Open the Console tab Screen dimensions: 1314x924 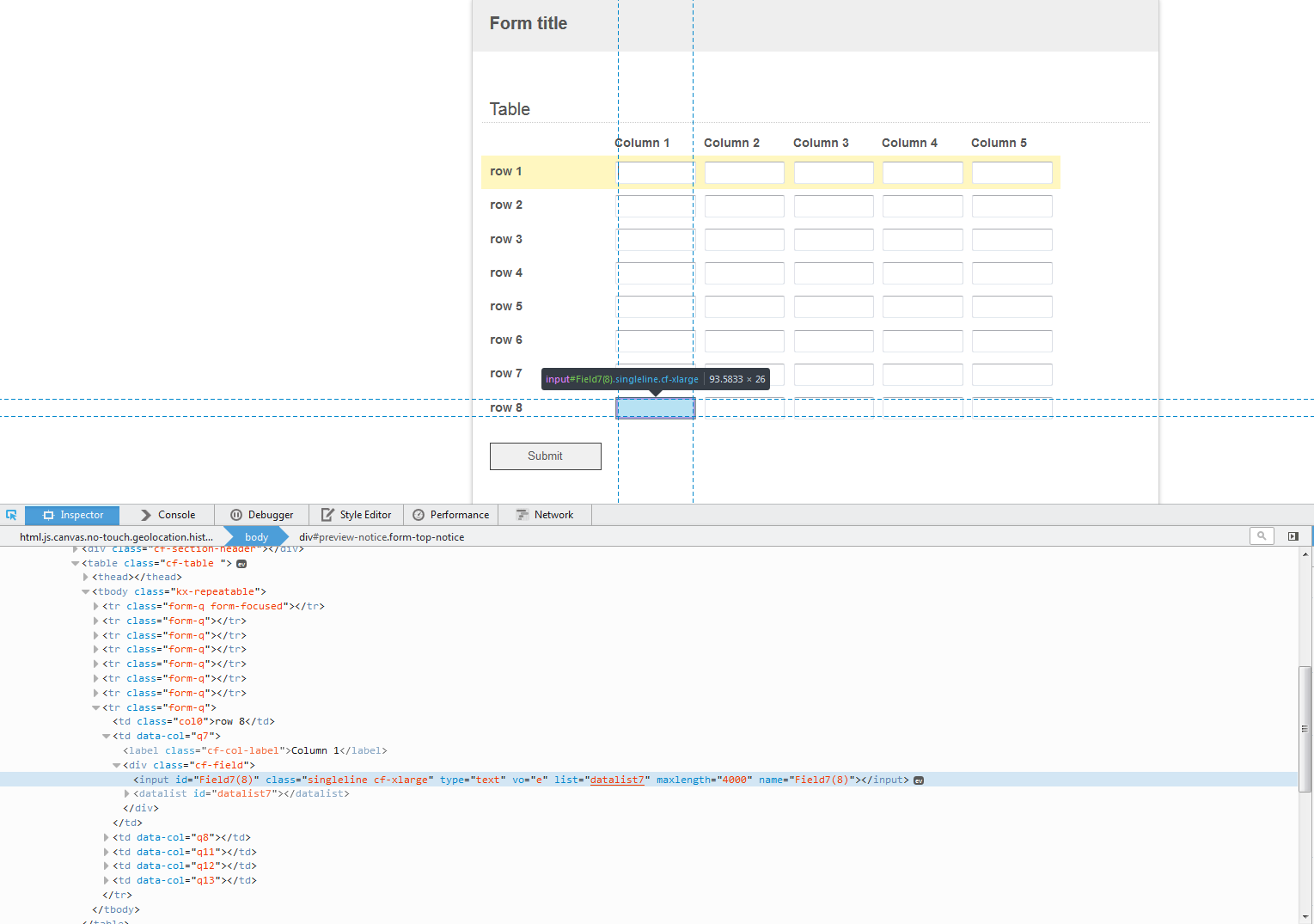[168, 515]
